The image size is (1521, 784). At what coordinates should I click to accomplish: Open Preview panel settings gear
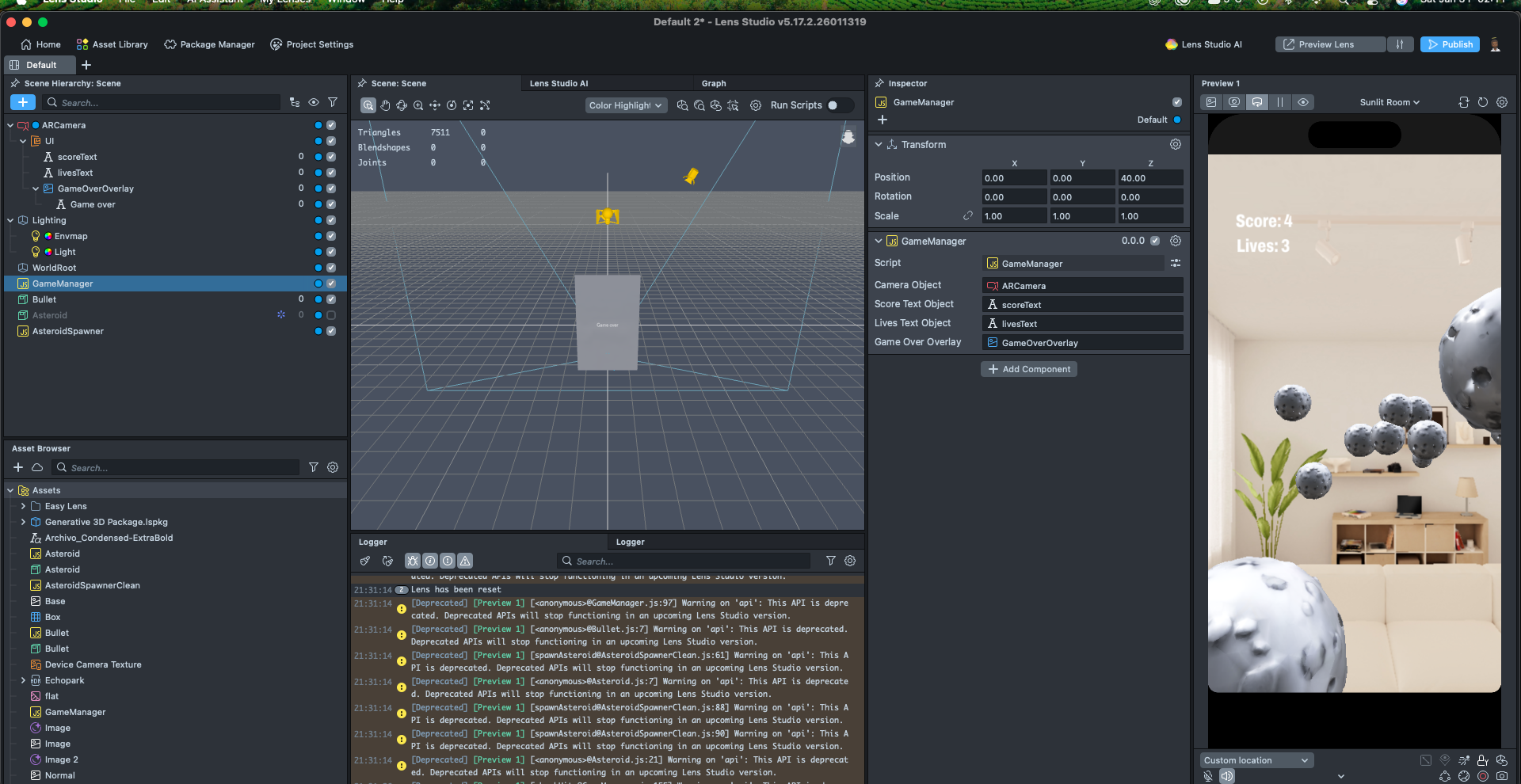coord(1502,102)
